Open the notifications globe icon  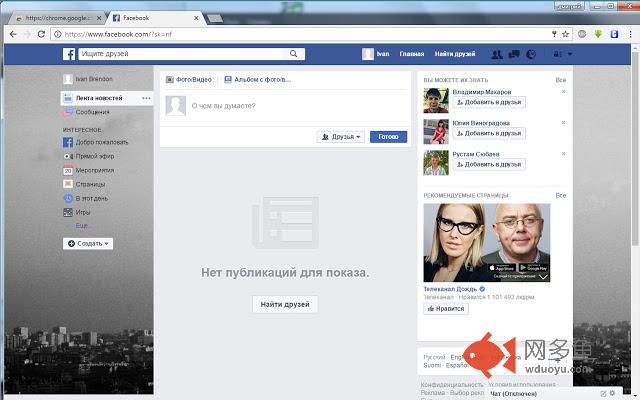[x=531, y=54]
